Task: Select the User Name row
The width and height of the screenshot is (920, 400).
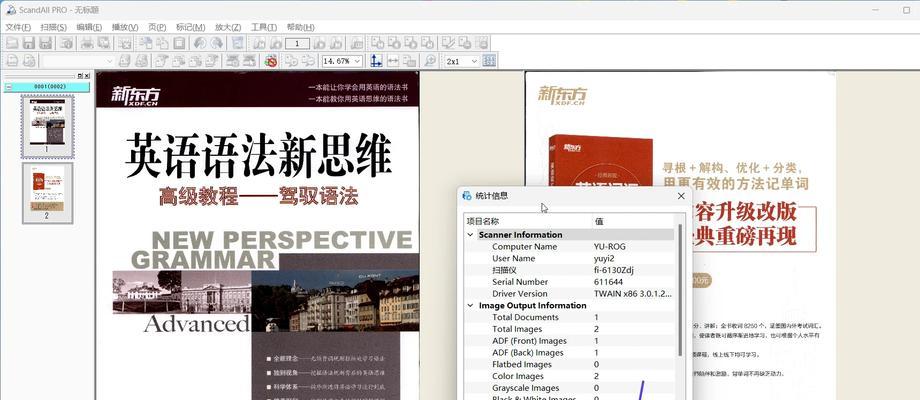Action: [569, 258]
